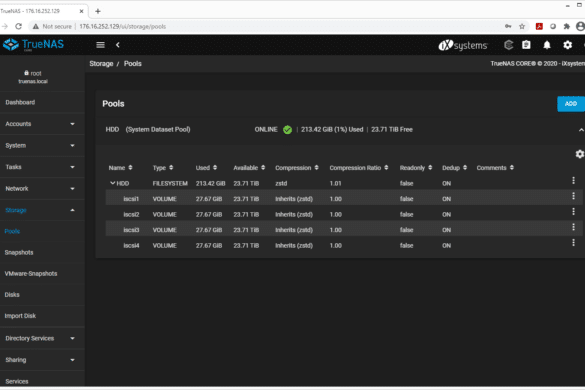Open the Snapshots sidebar item
The height and width of the screenshot is (390, 585).
[19, 253]
